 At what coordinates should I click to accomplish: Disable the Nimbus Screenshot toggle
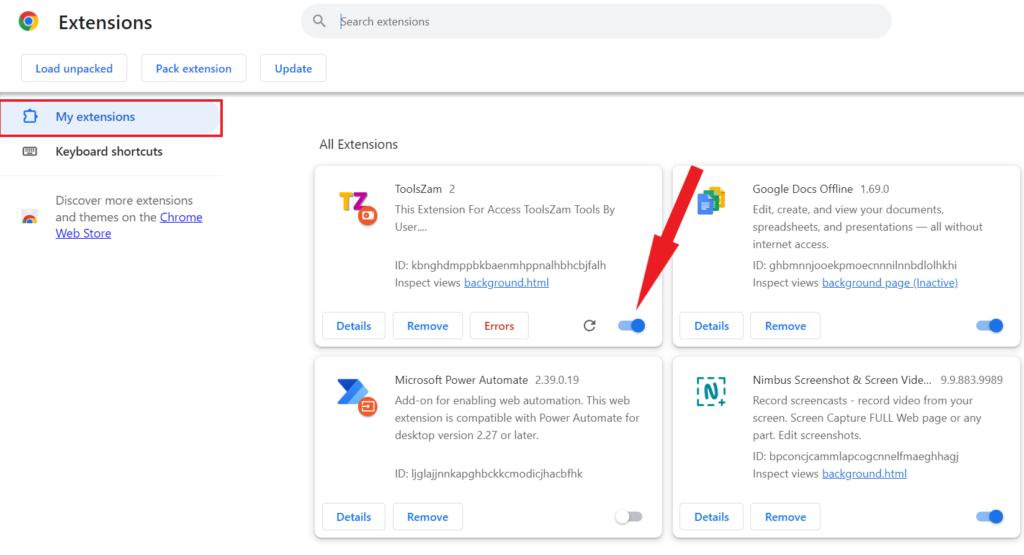[989, 516]
